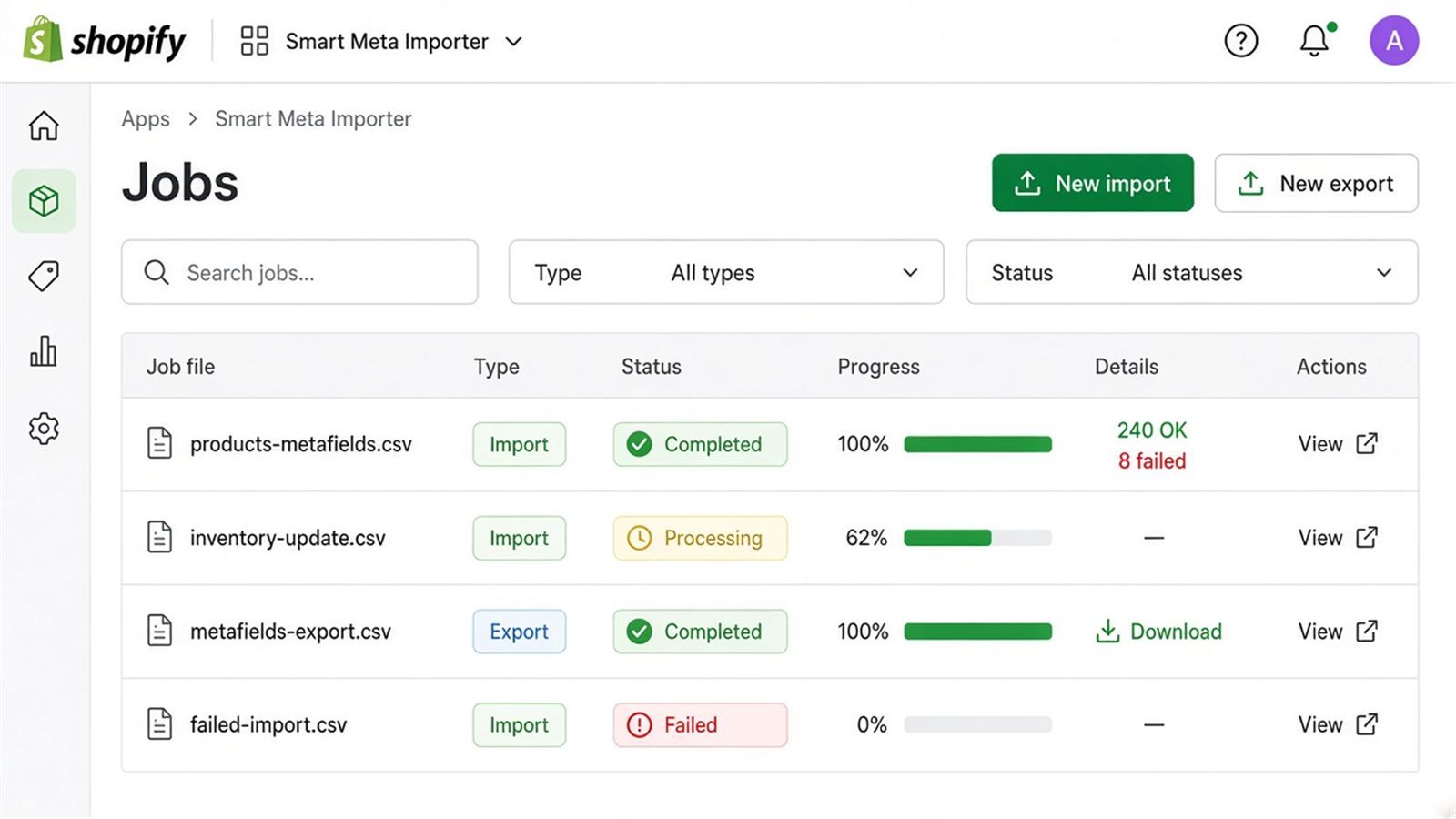The width and height of the screenshot is (1456, 819).
Task: Download the metafields-export.csv file
Action: (1158, 632)
